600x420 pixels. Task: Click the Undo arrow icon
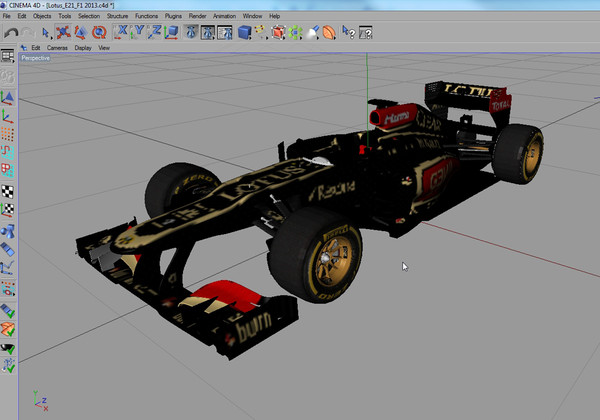(x=11, y=33)
